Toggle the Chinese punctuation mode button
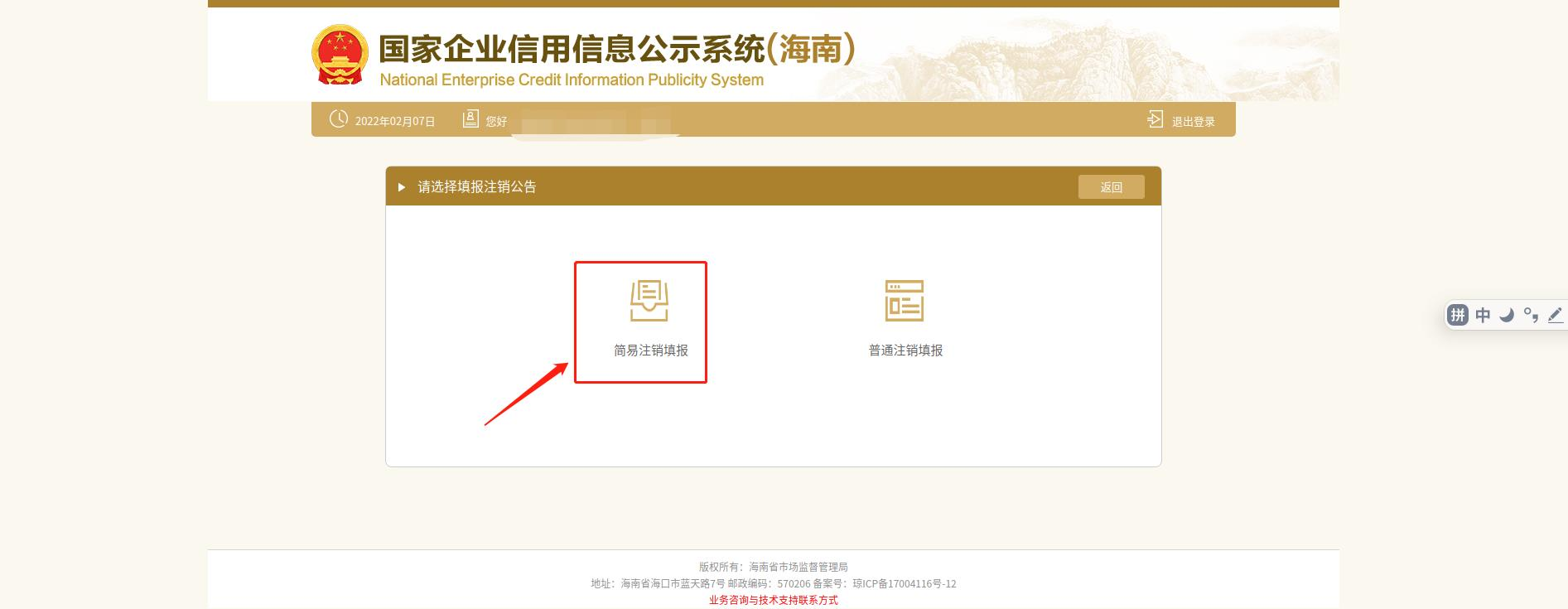Image resolution: width=1568 pixels, height=609 pixels. 1531,315
